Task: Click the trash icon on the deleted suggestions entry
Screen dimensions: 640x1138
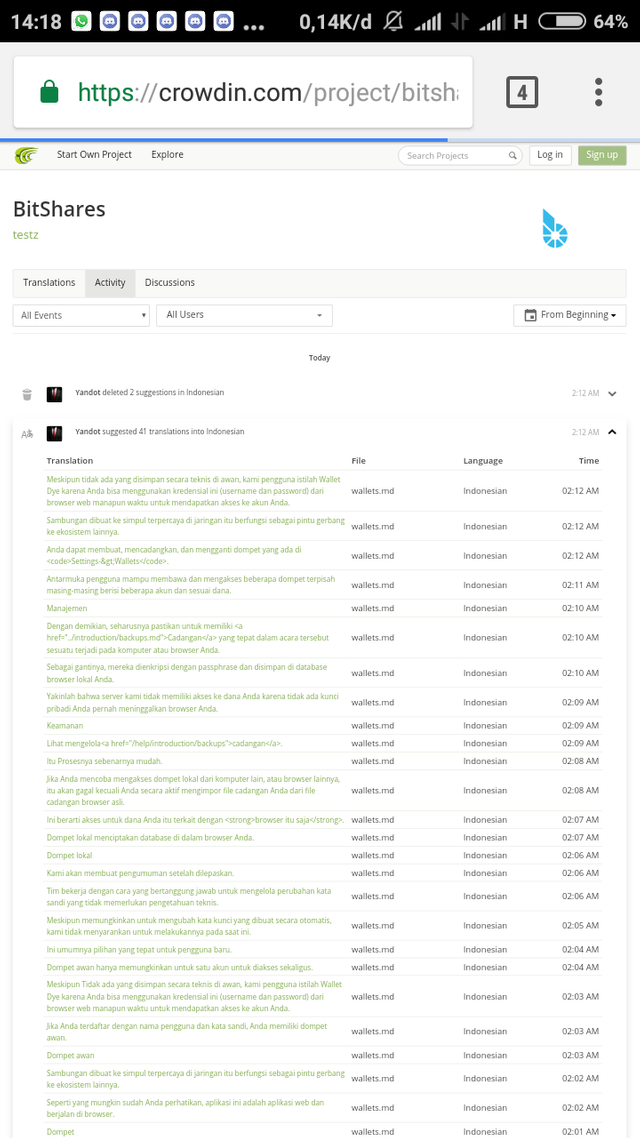Action: point(26,393)
